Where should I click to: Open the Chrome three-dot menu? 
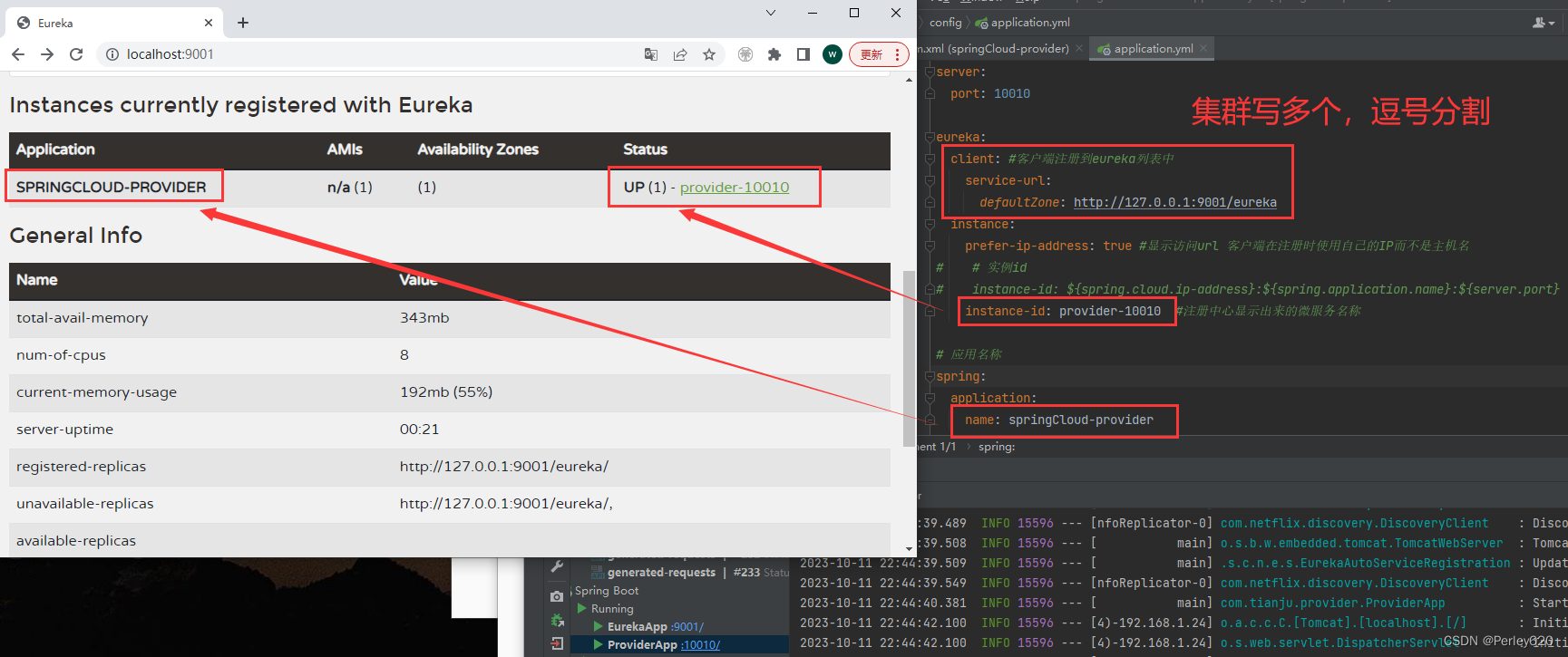pyautogui.click(x=898, y=54)
